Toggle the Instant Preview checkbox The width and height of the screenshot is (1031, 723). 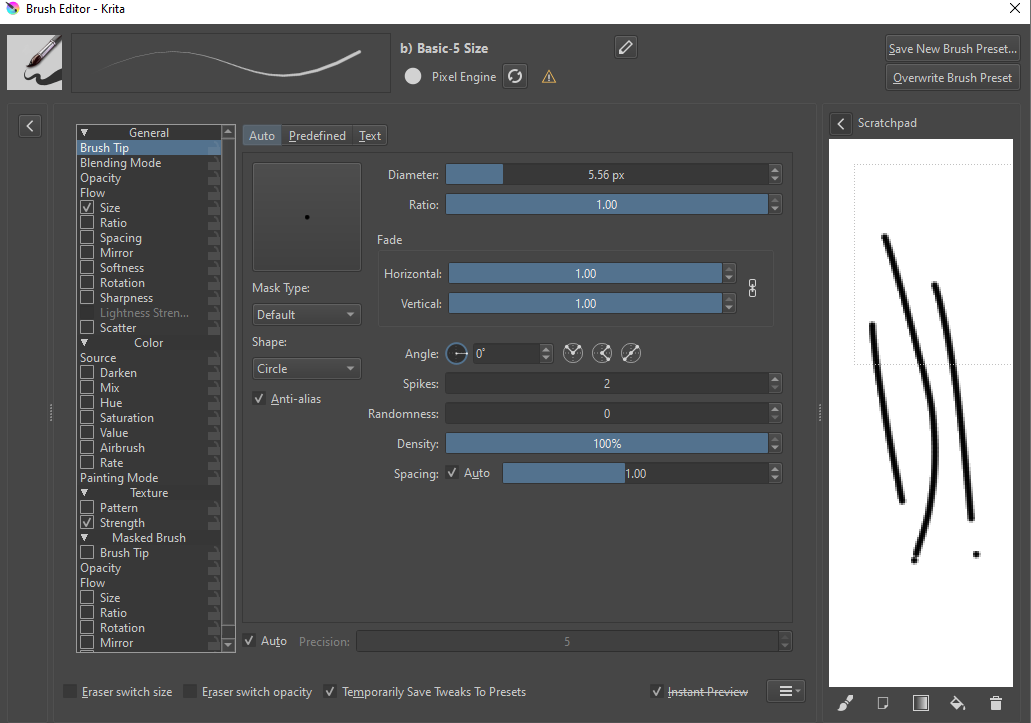click(x=657, y=691)
